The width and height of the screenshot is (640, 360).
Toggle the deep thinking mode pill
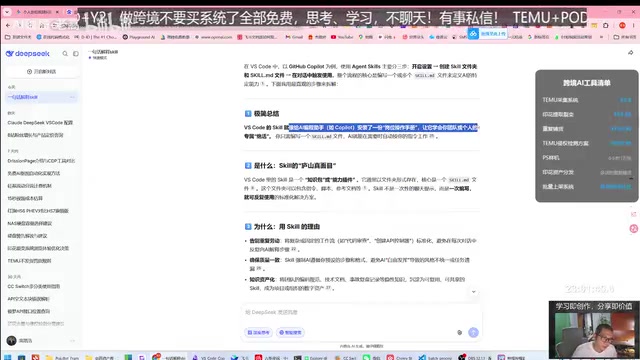pyautogui.click(x=258, y=332)
